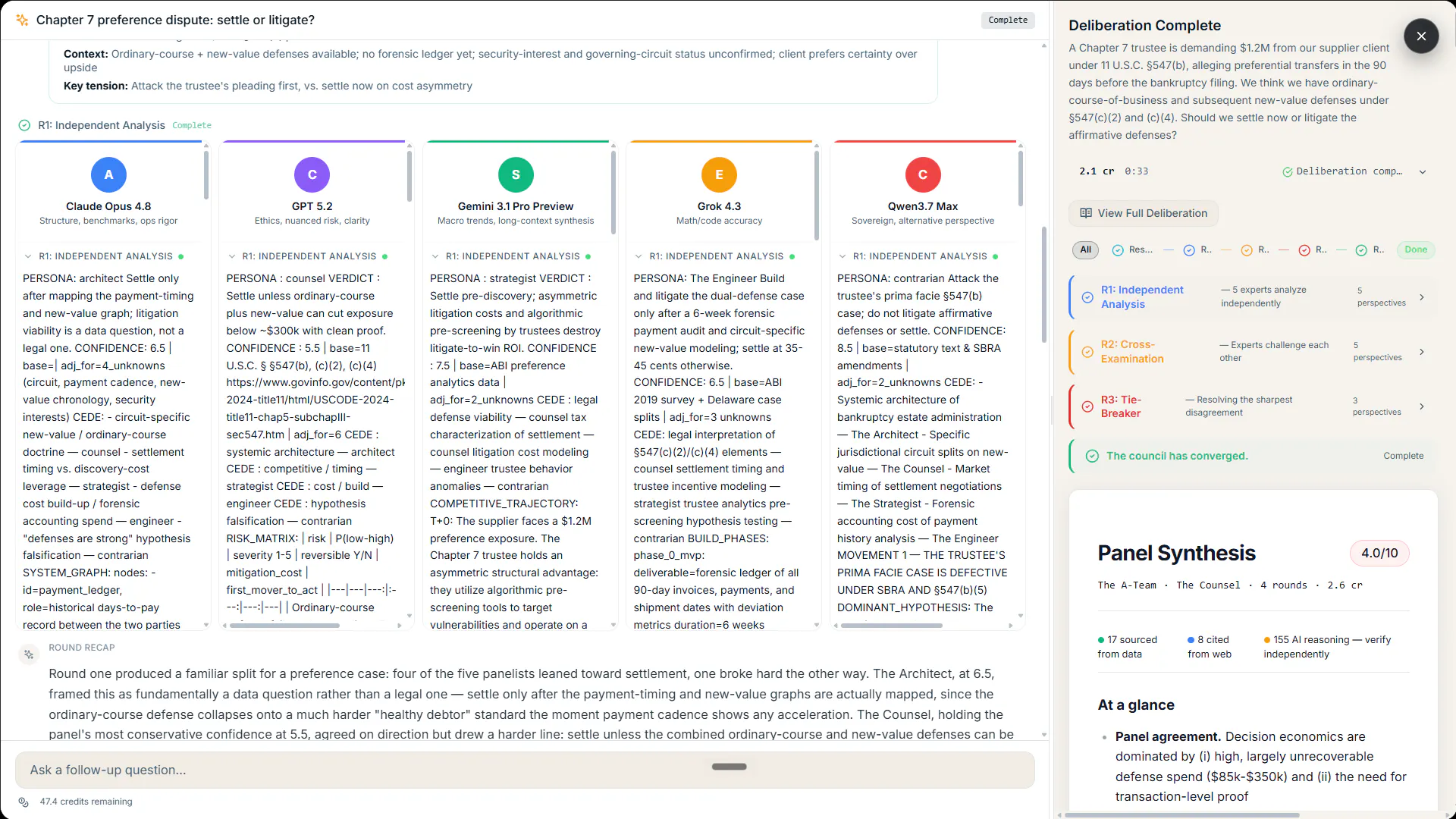Collapse Qwen R1 Independent Analysis section
The height and width of the screenshot is (819, 1456).
tap(843, 256)
